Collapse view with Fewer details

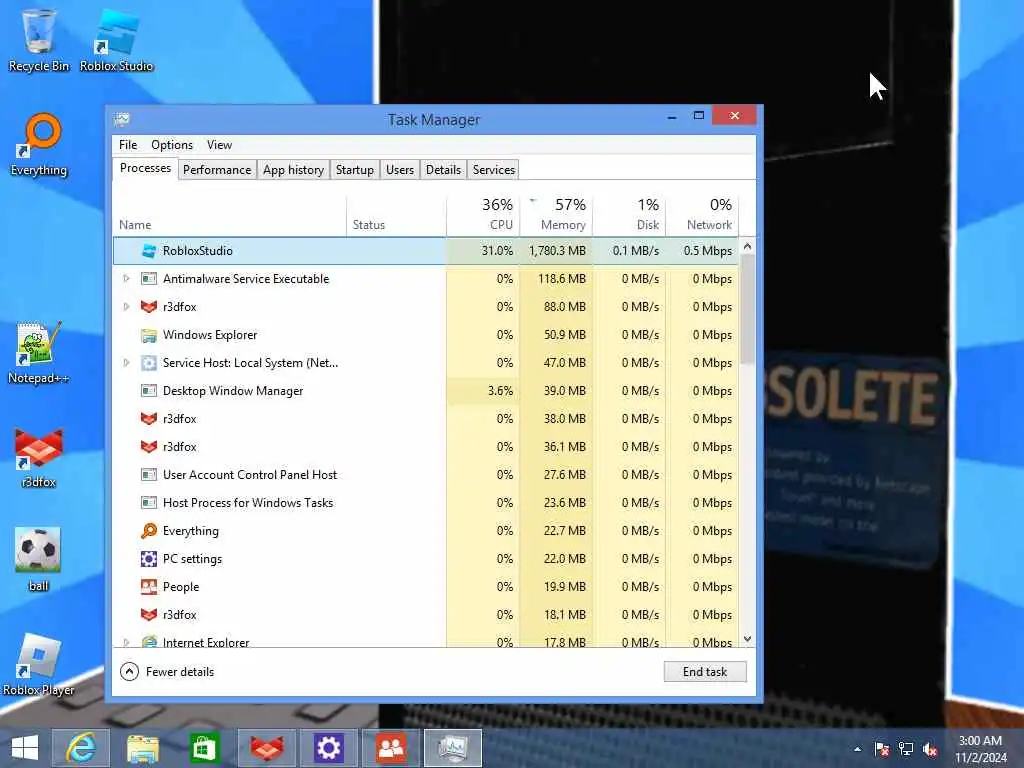point(167,672)
